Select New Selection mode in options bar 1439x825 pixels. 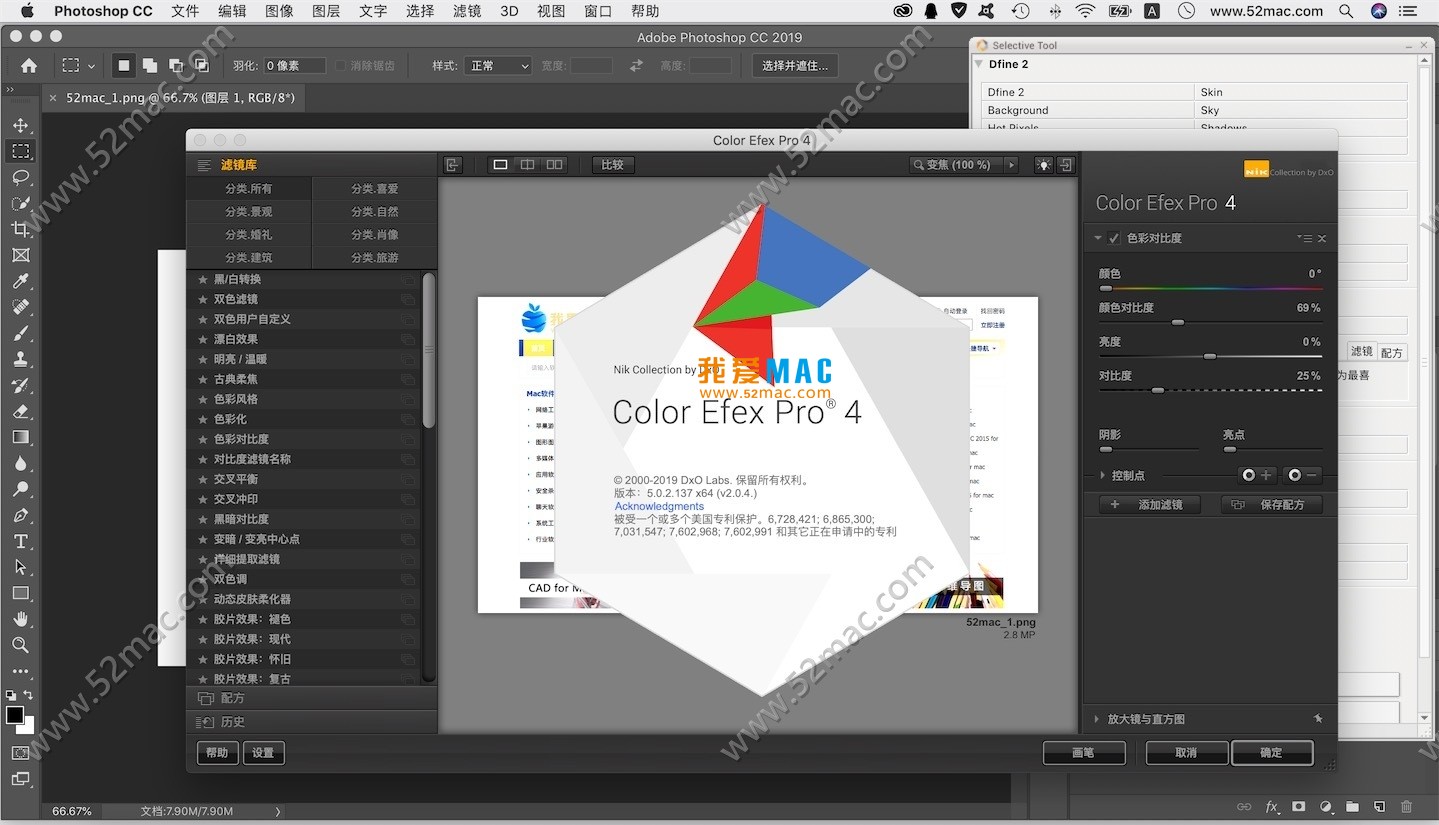tap(124, 66)
